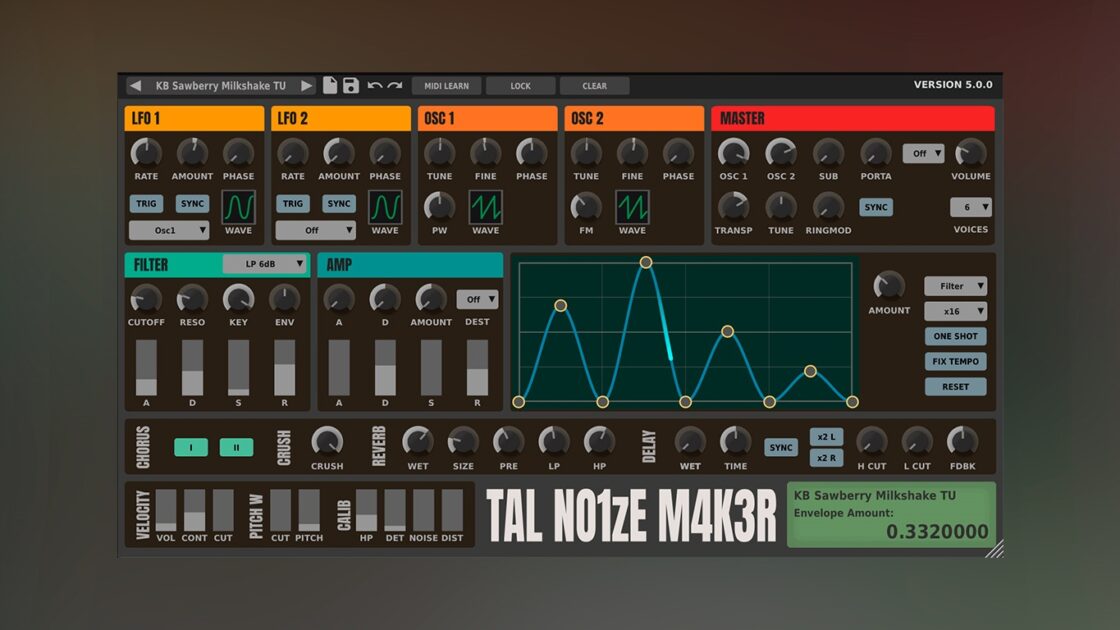The height and width of the screenshot is (630, 1120).
Task: Click the undo arrow icon
Action: coord(374,86)
